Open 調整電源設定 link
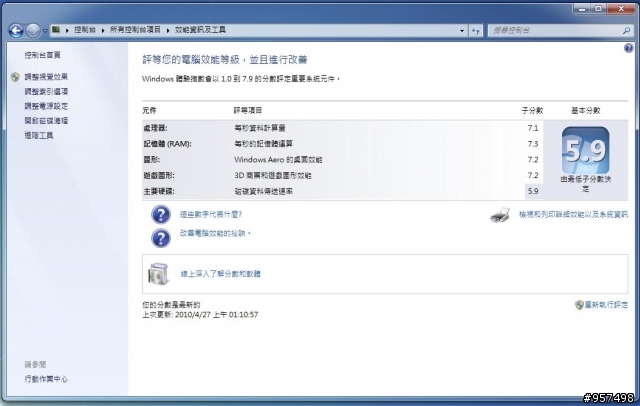 [x=46, y=106]
